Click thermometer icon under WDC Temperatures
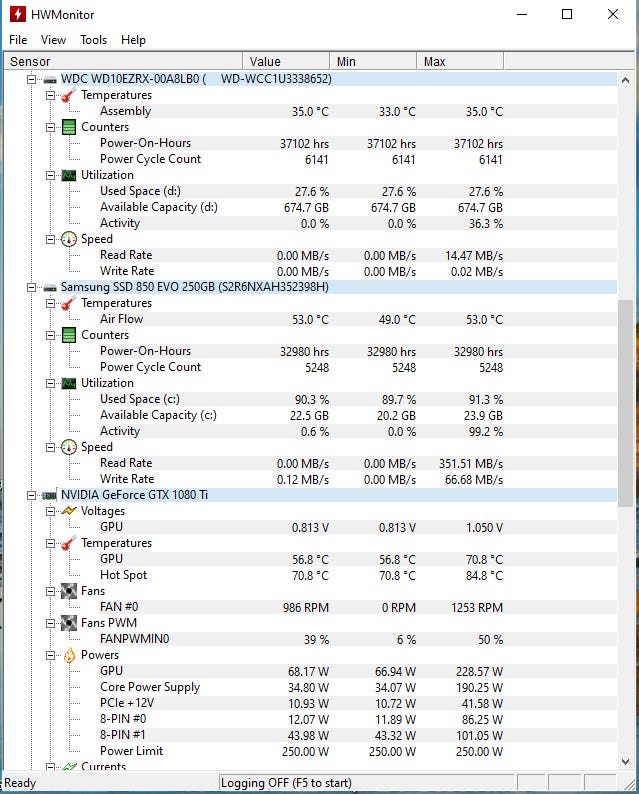The height and width of the screenshot is (794, 639). 68,95
